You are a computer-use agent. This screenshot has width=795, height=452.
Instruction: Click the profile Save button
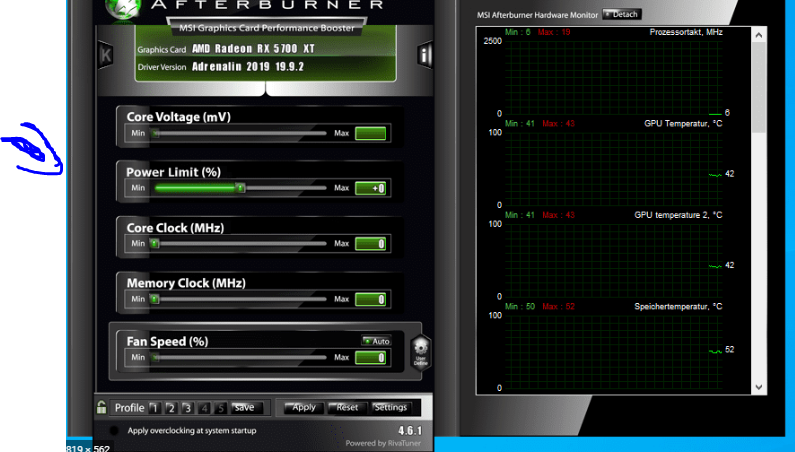246,408
